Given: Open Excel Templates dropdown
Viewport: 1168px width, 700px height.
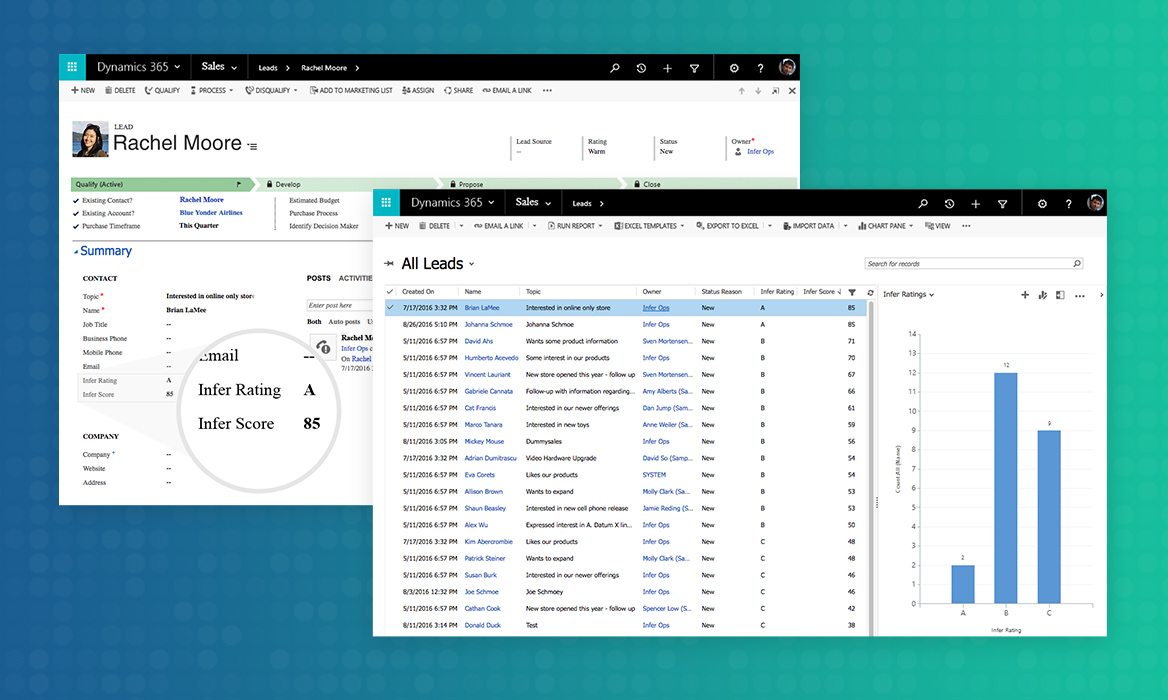Looking at the screenshot, I should coord(682,226).
